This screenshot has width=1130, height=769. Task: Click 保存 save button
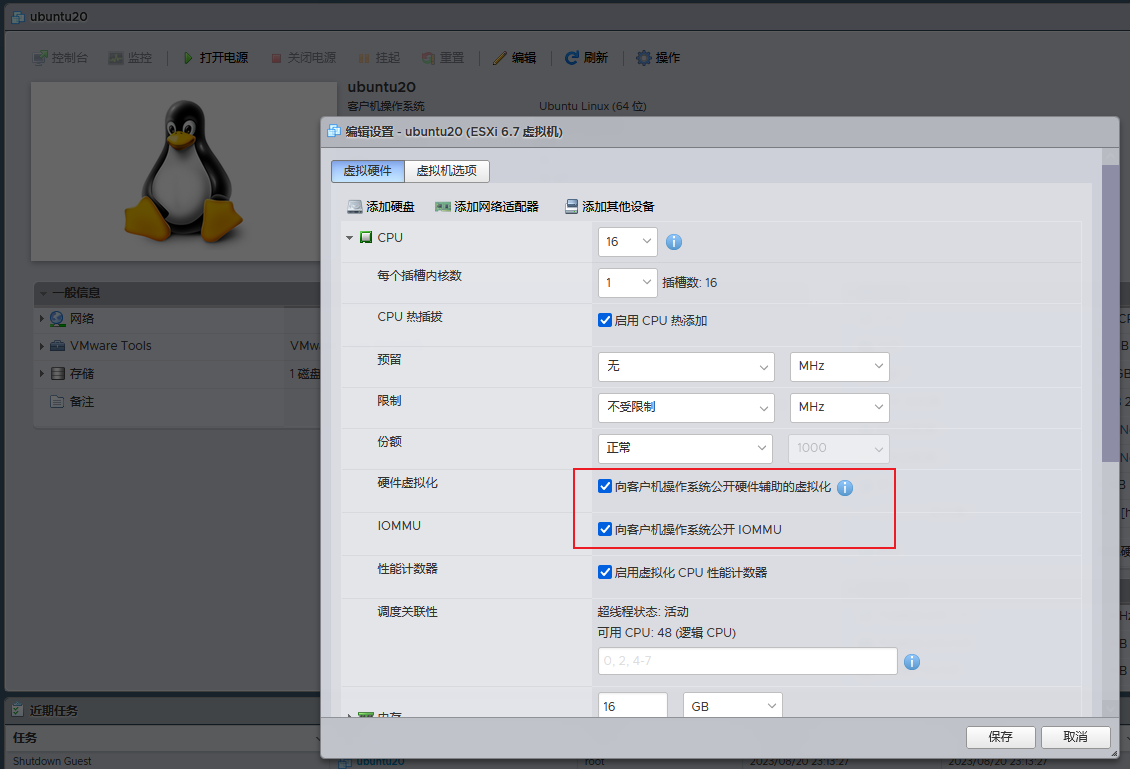click(1000, 737)
